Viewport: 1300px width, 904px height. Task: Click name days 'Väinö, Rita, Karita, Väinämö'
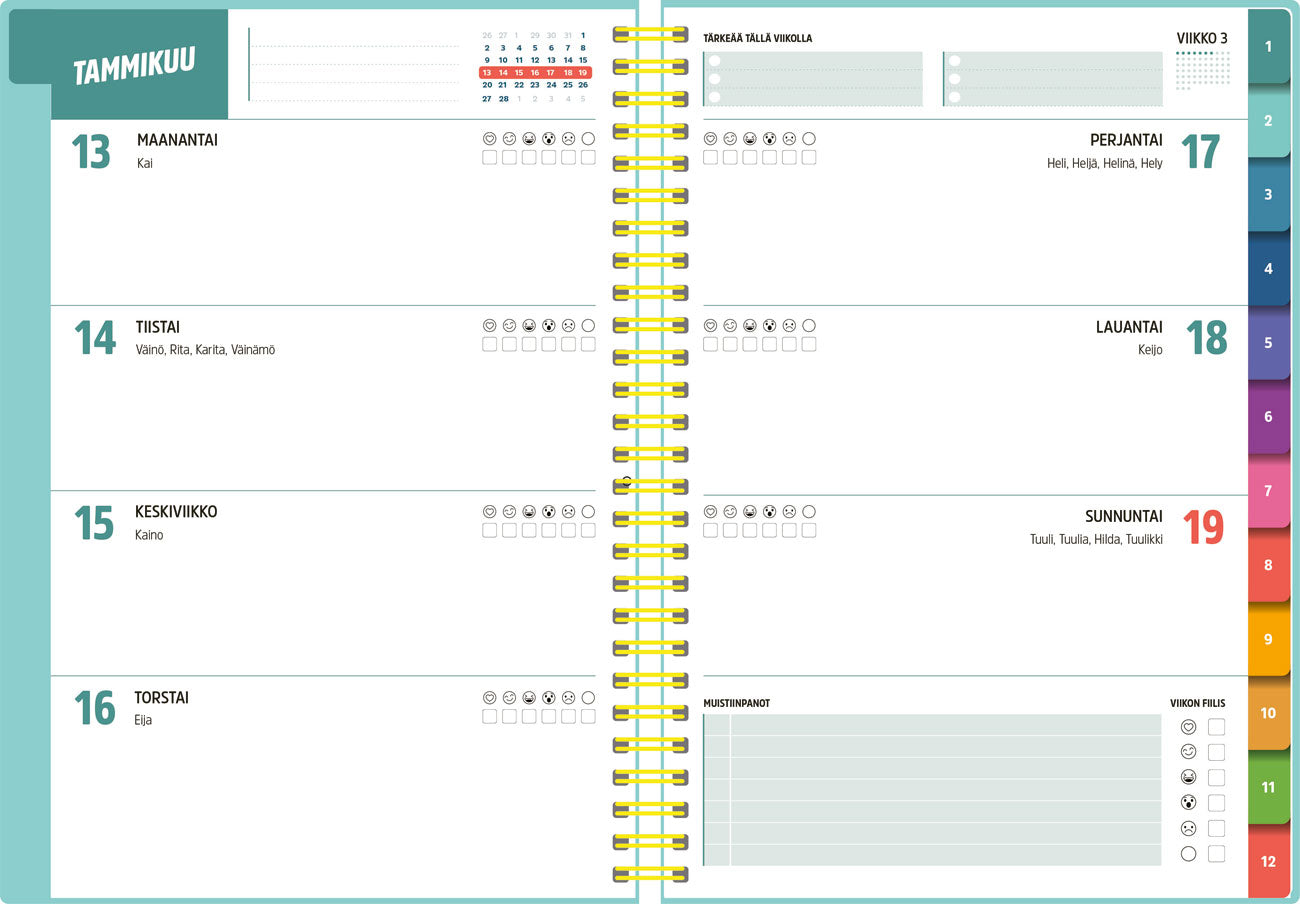coord(205,350)
